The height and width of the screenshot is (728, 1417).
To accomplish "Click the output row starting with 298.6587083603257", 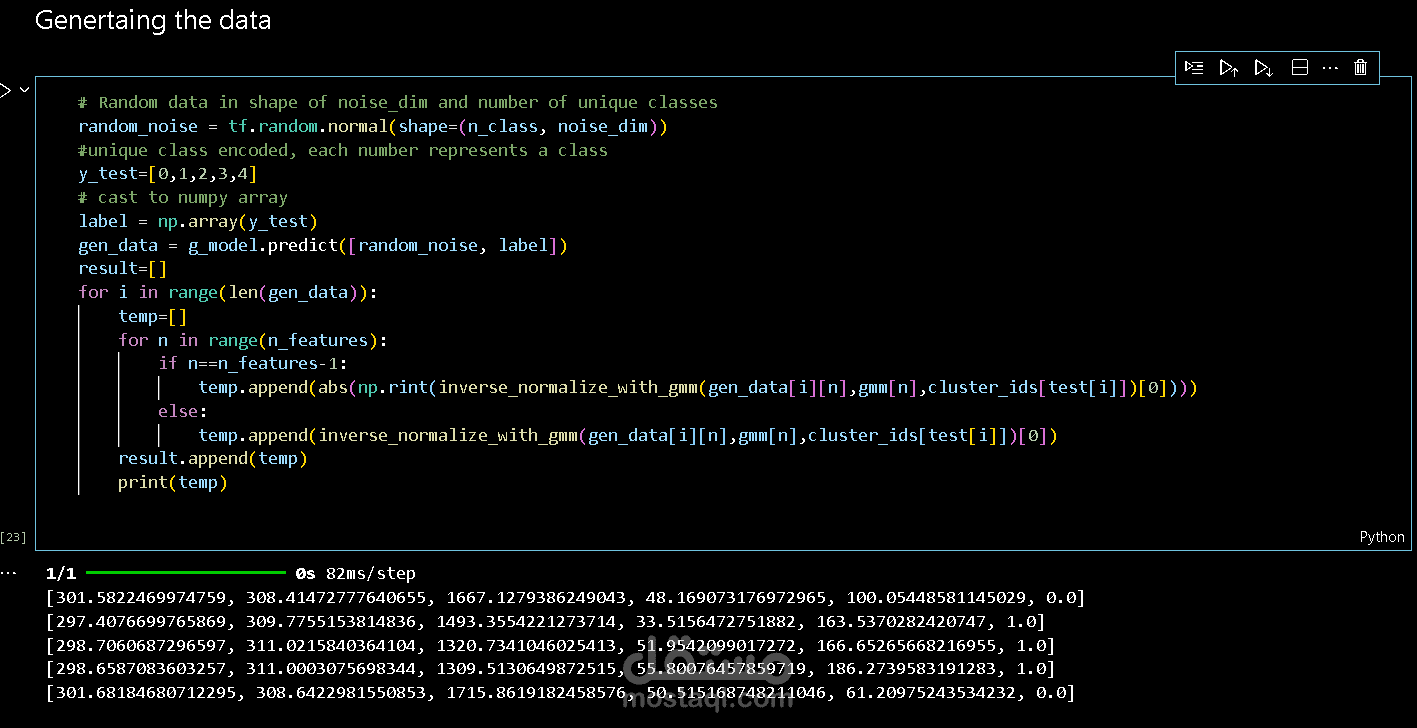I will point(550,669).
